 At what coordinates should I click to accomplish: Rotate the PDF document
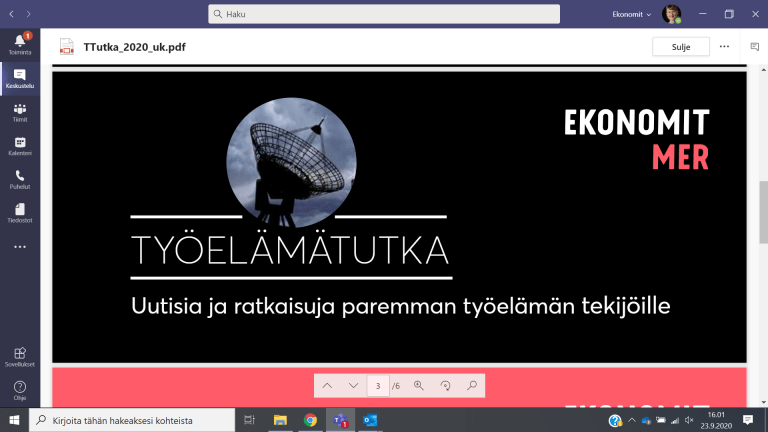(445, 385)
